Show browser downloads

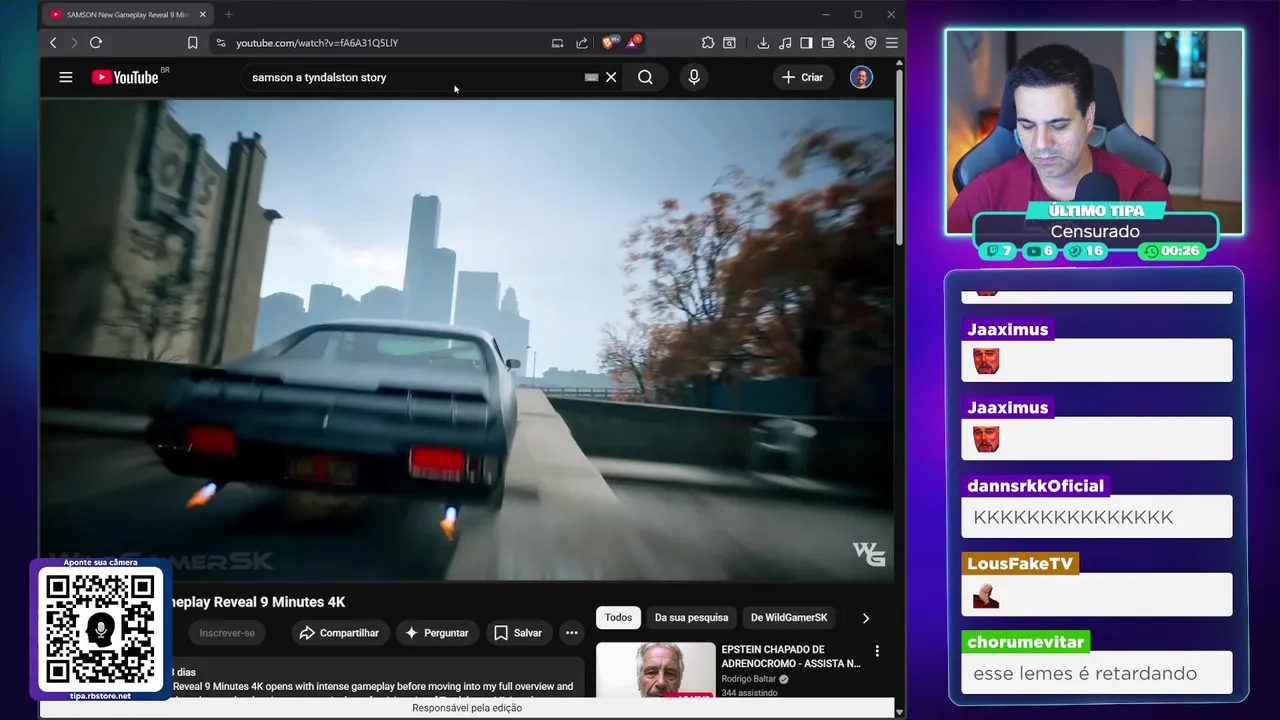(x=763, y=43)
